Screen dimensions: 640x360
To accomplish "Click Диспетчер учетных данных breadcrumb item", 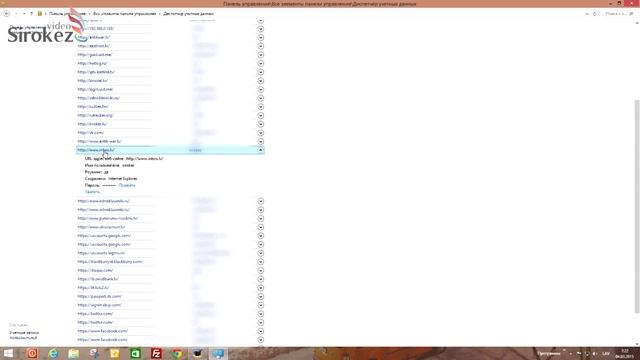I will (x=189, y=14).
